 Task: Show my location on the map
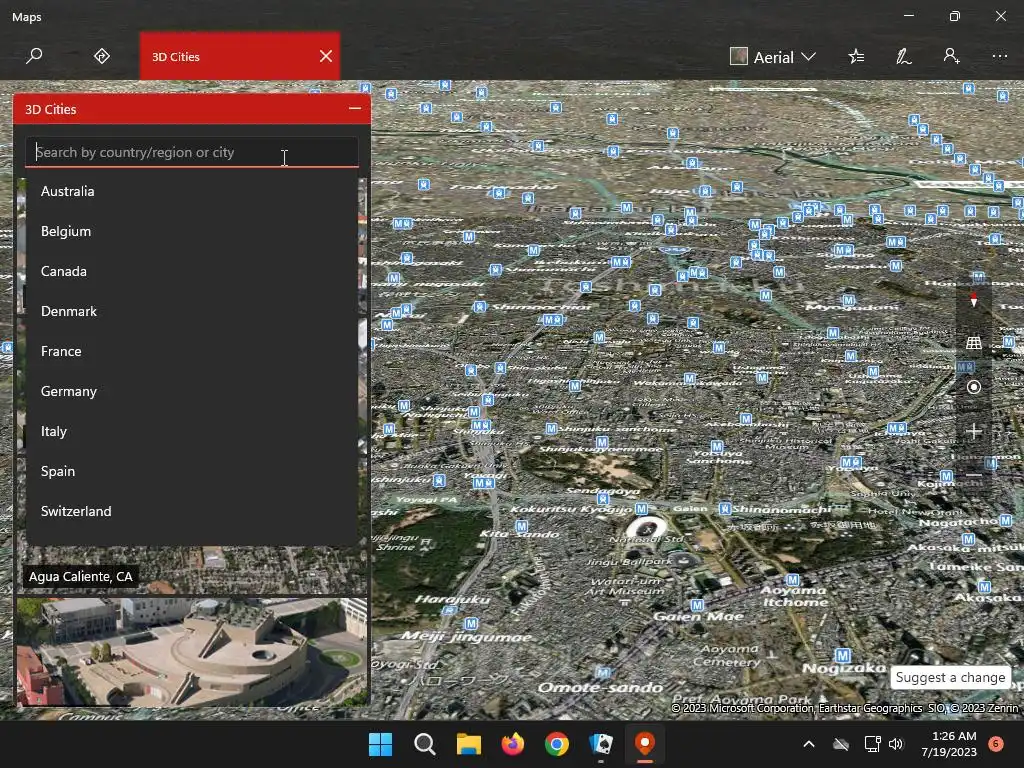974,387
